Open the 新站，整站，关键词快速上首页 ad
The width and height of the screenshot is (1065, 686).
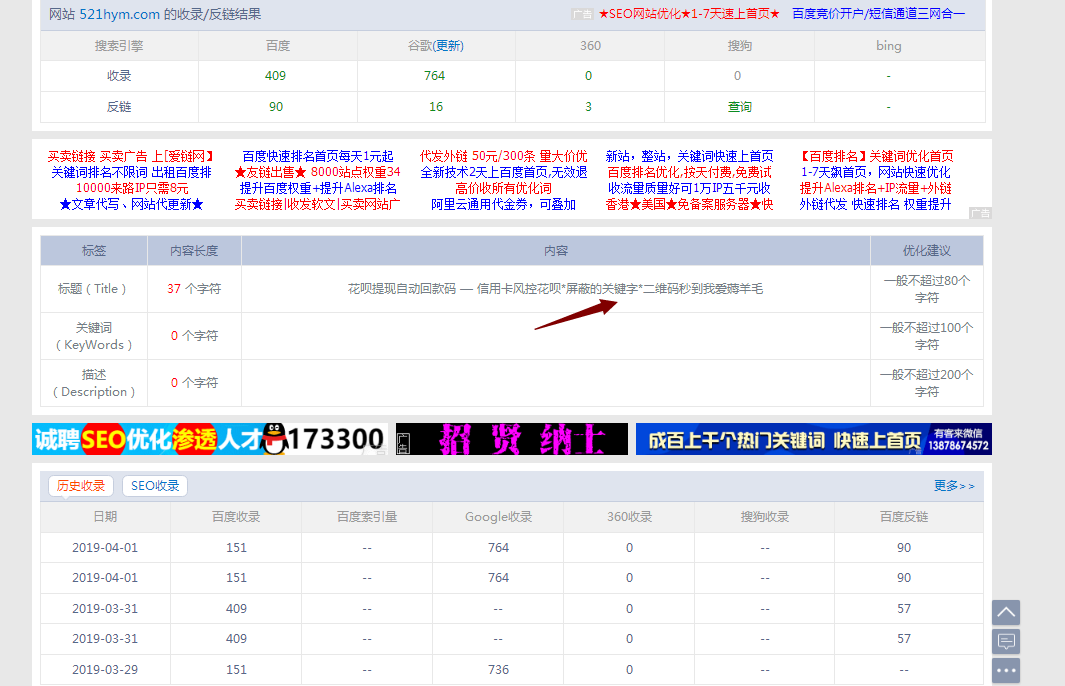point(689,156)
